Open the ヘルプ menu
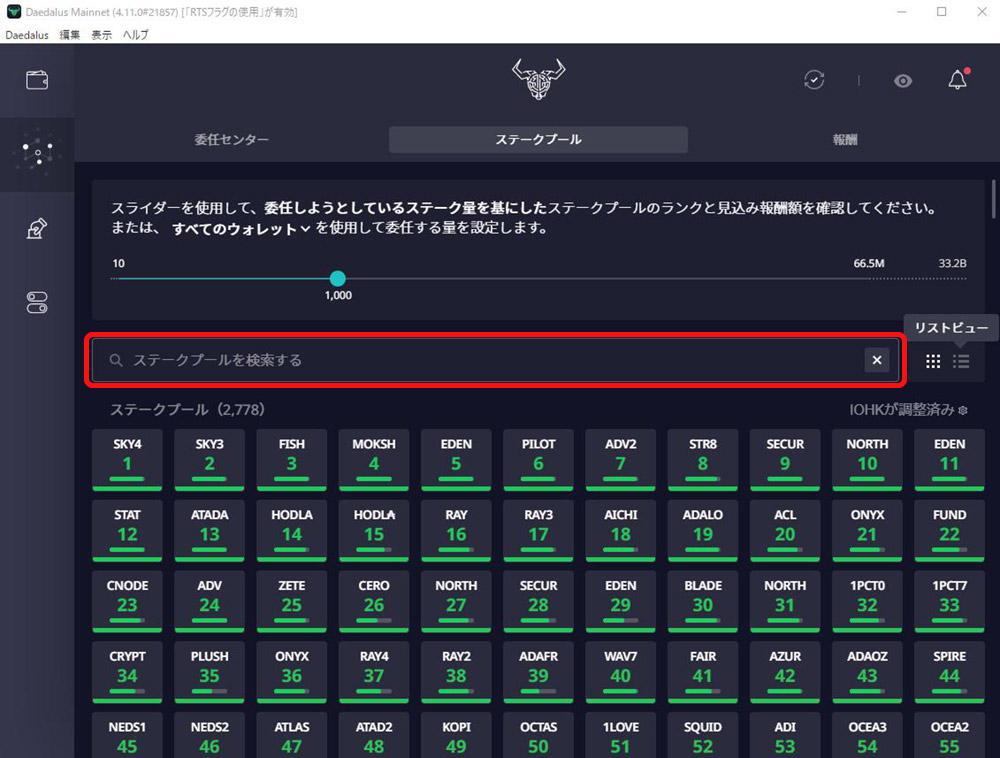This screenshot has height=758, width=1000. [135, 34]
